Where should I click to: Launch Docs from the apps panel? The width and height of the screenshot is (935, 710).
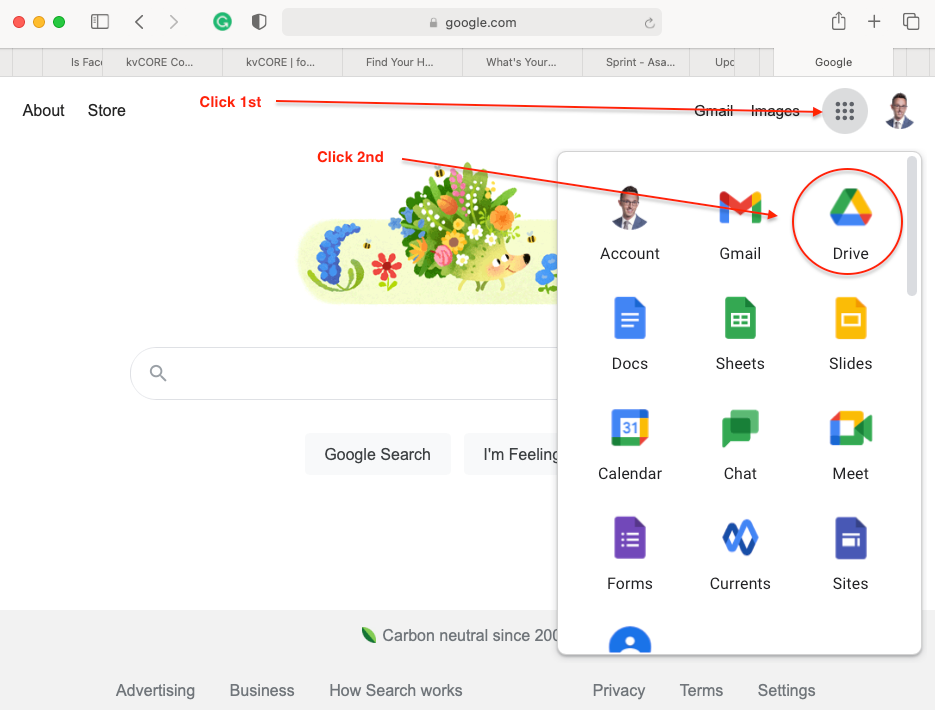[x=630, y=334]
